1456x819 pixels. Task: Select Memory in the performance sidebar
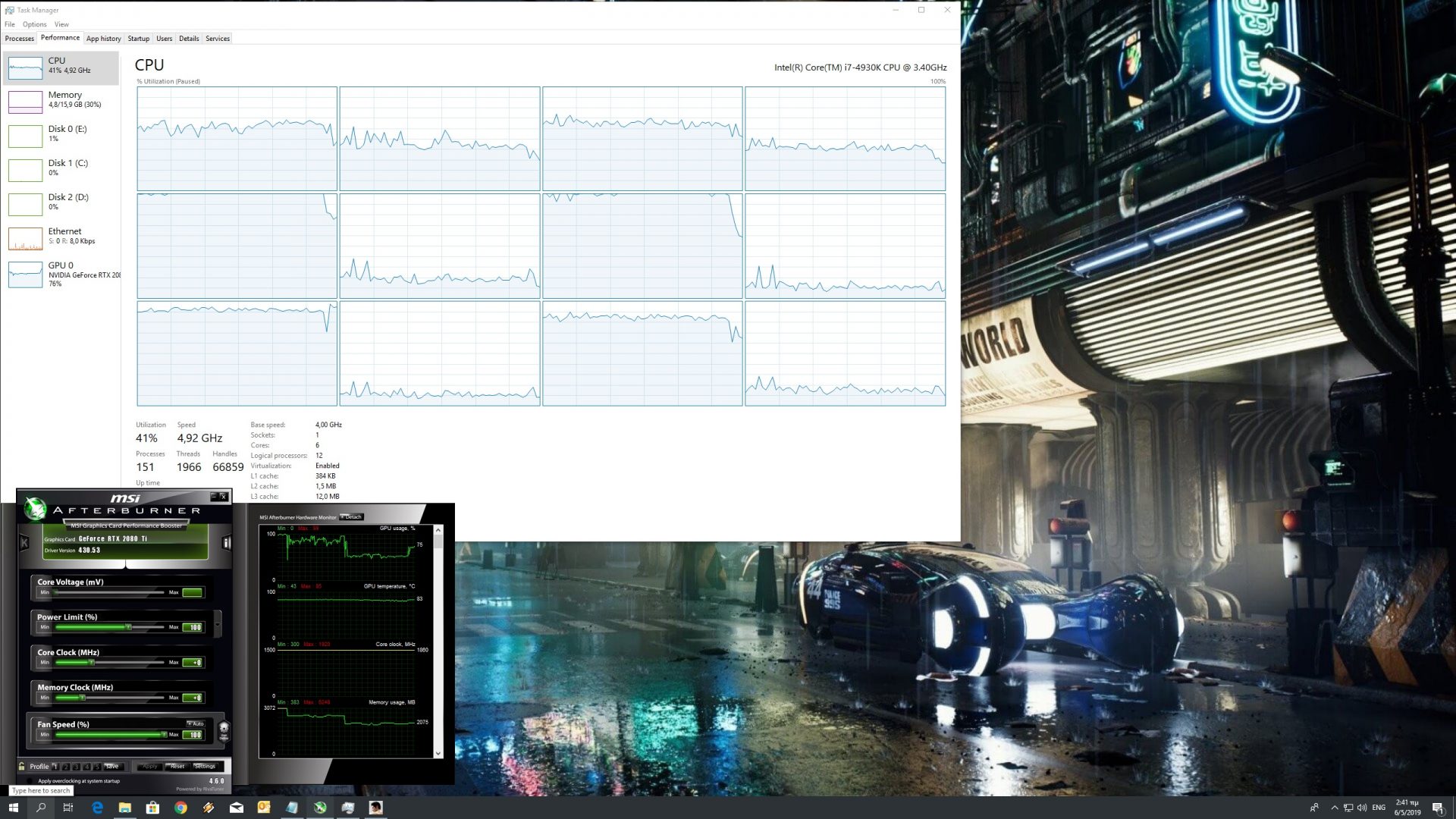(x=61, y=99)
